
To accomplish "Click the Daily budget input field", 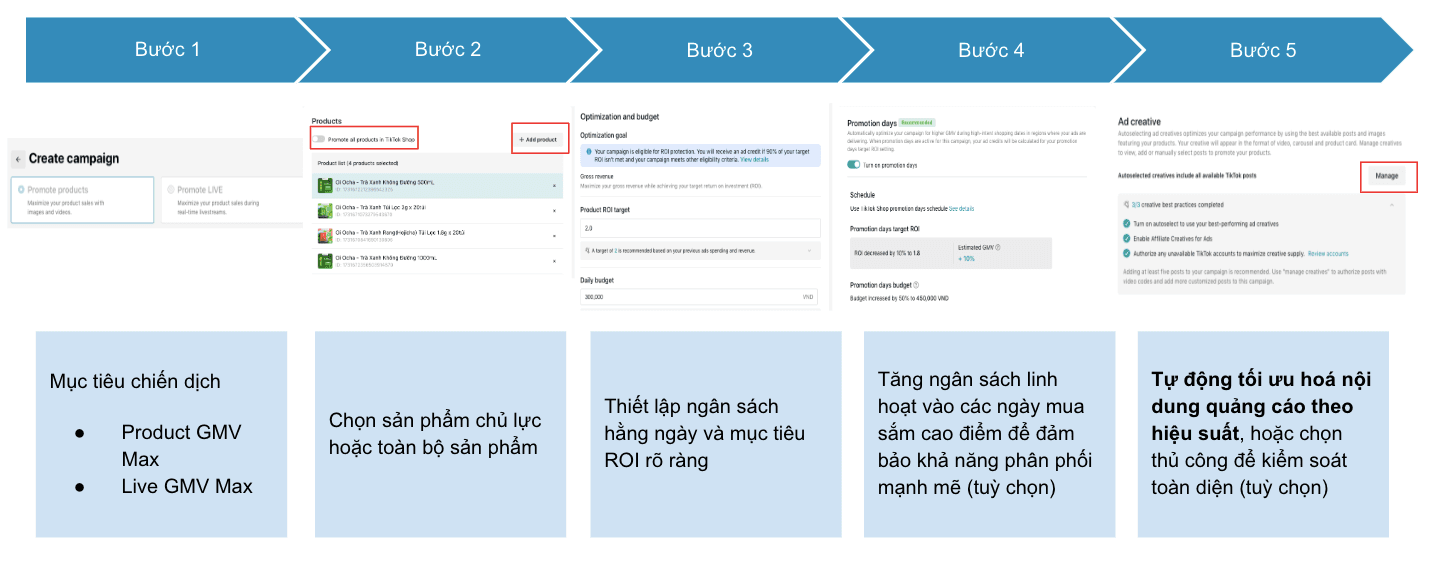I will point(690,297).
